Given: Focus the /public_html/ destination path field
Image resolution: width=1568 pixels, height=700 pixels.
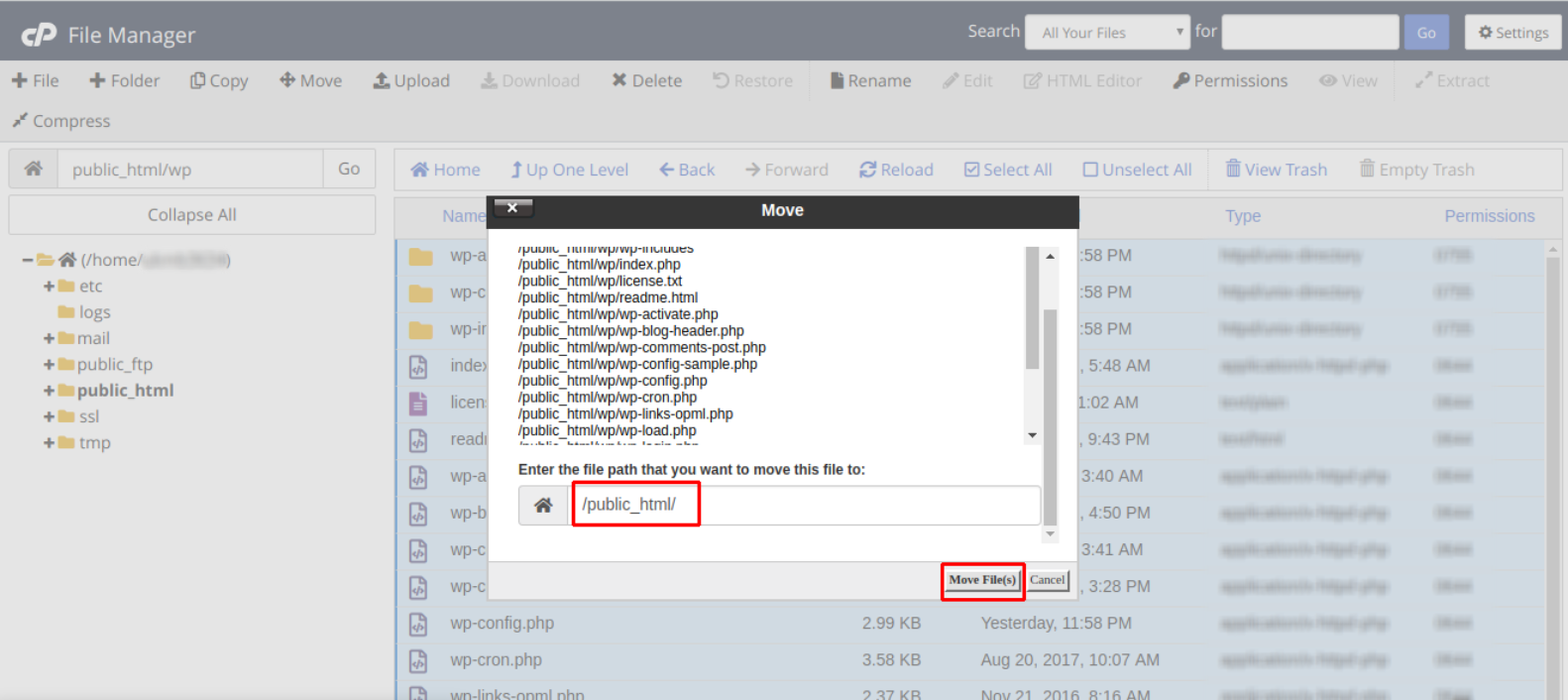Looking at the screenshot, I should click(x=805, y=505).
